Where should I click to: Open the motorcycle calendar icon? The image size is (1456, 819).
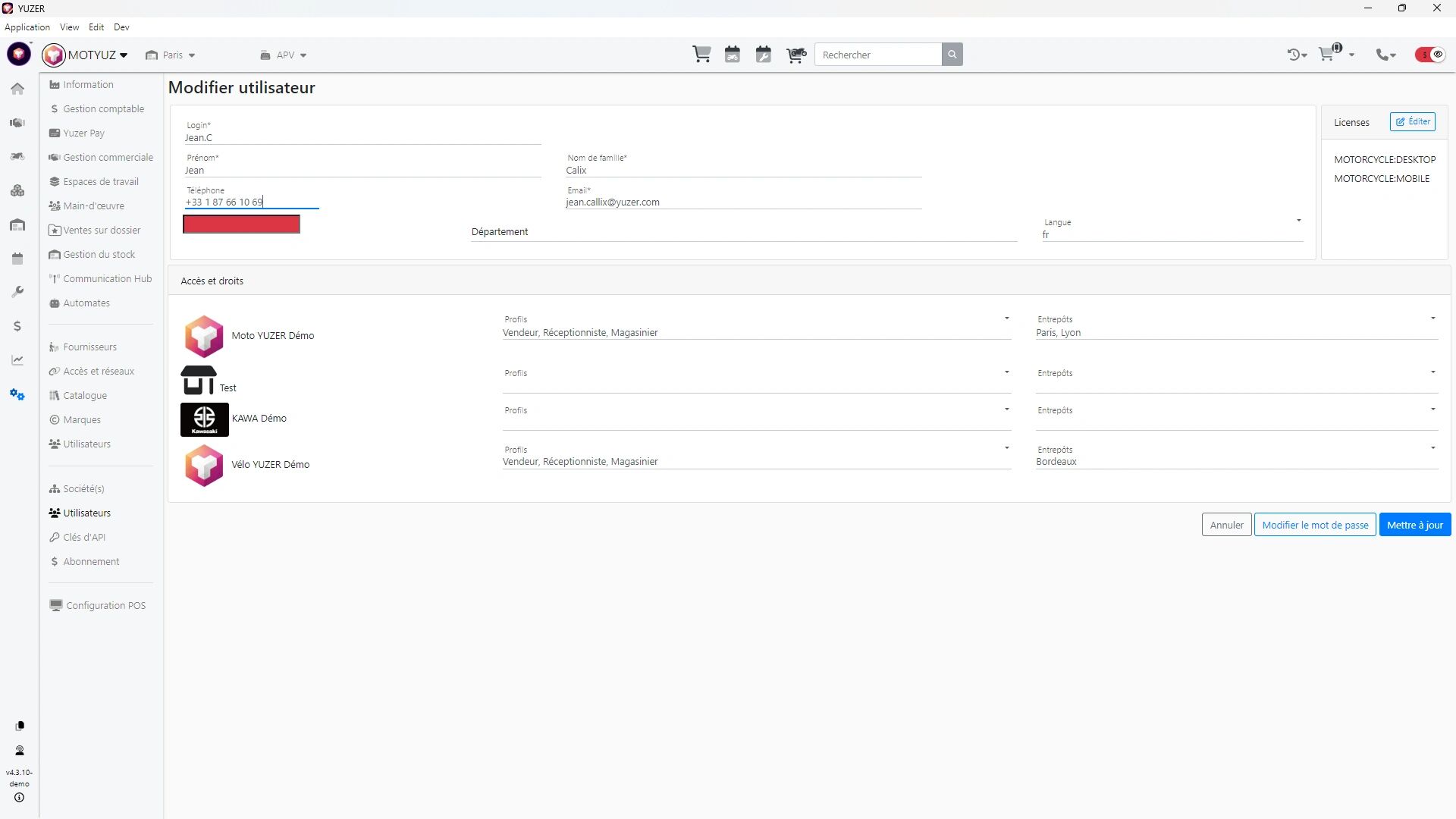733,55
